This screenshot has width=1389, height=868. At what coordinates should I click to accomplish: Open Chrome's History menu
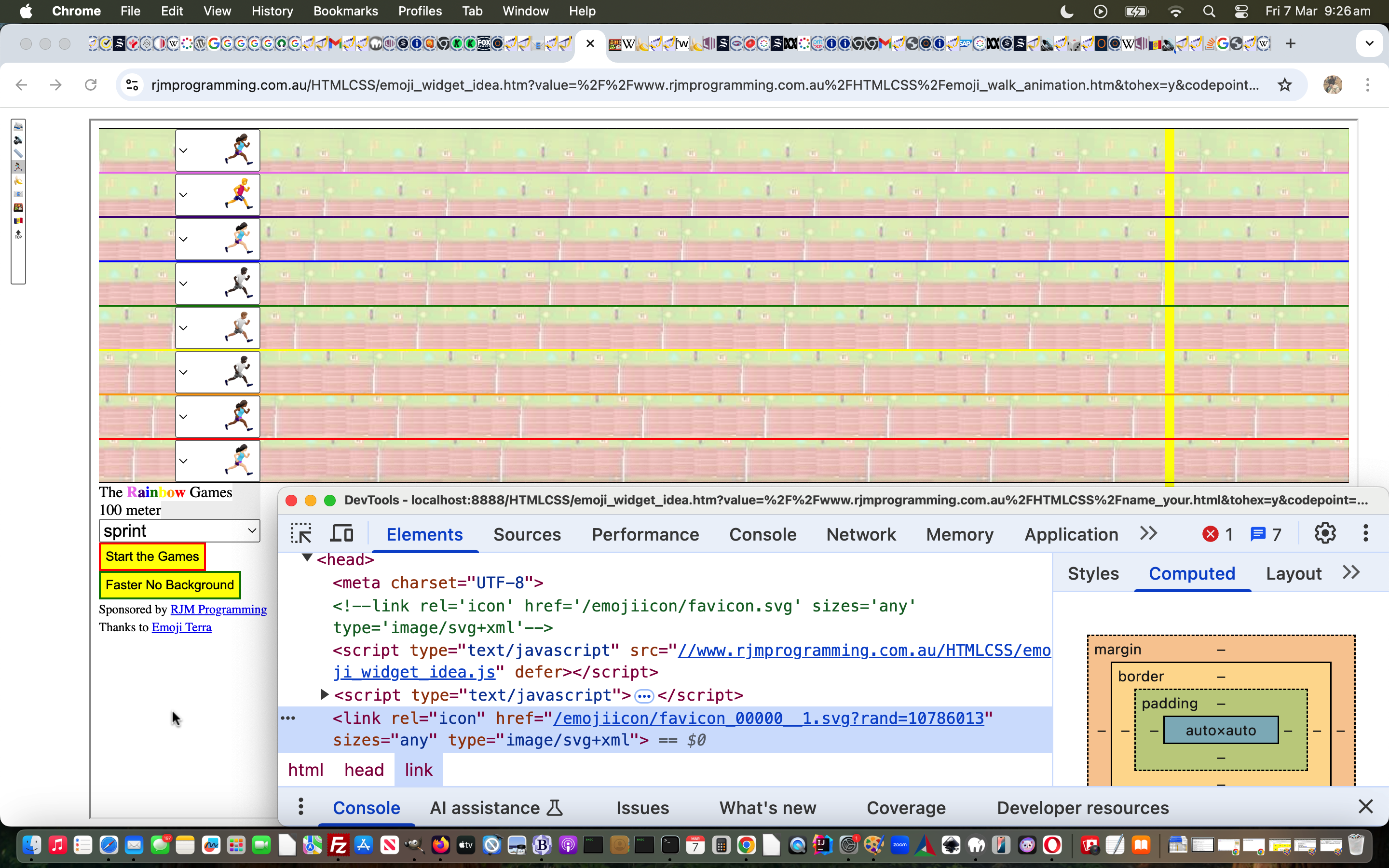272,12
